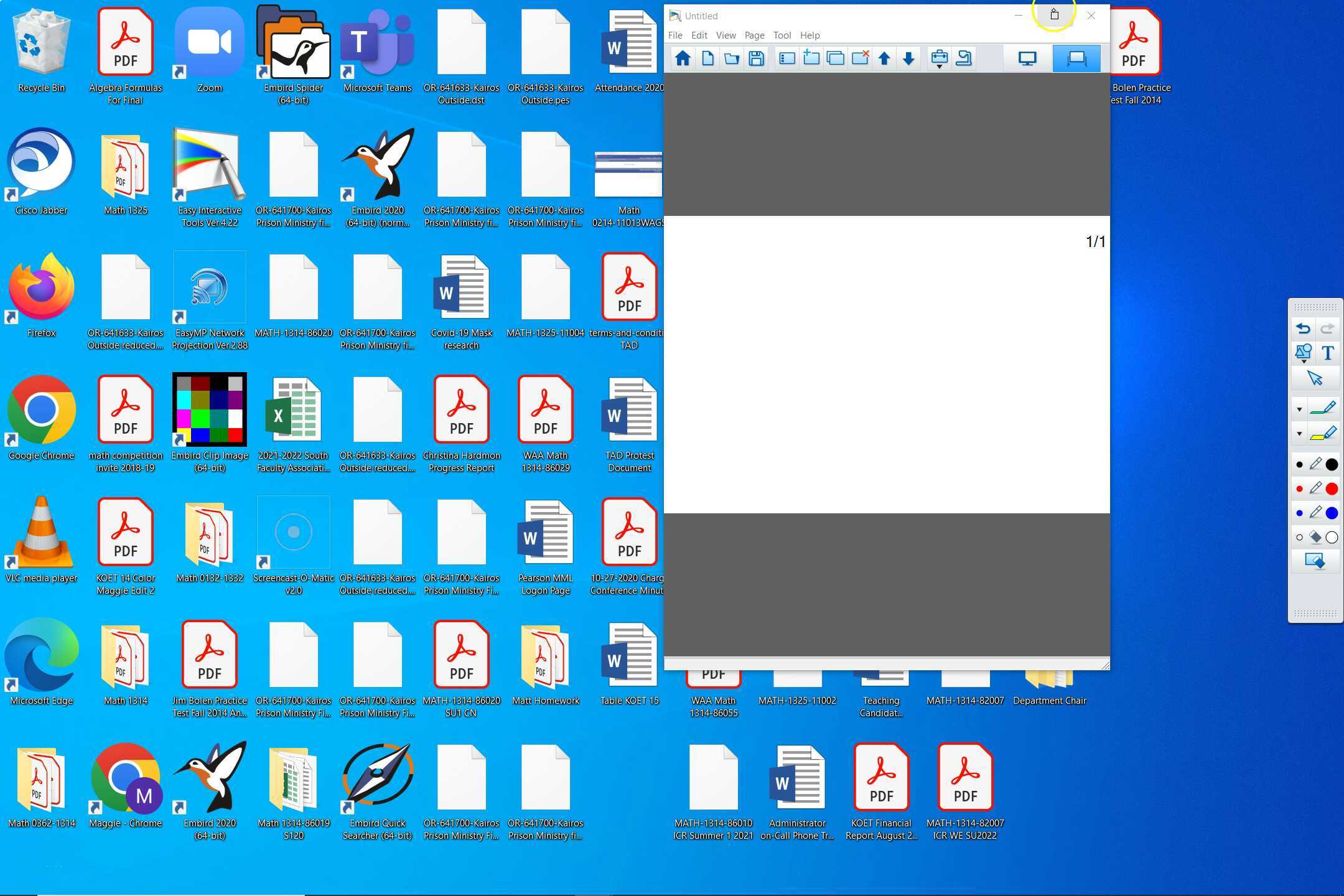Open the Page menu
Viewport: 1344px width, 896px height.
point(754,35)
